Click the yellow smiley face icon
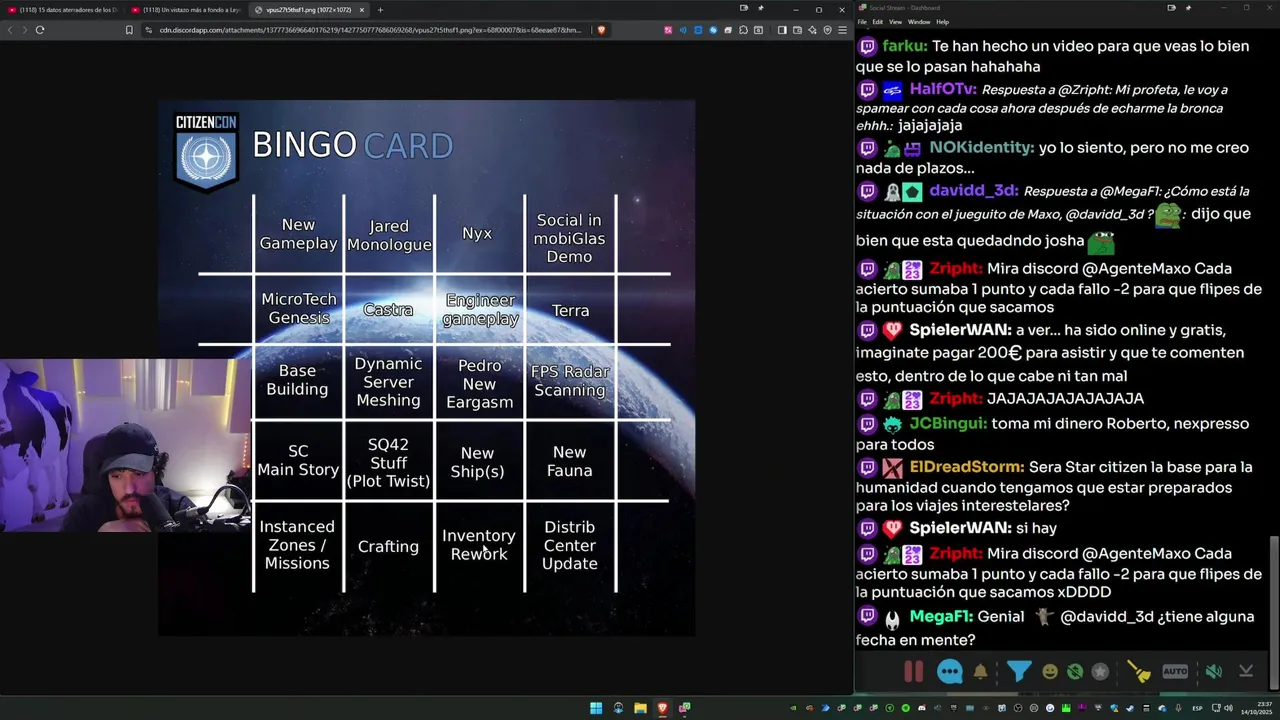Image resolution: width=1280 pixels, height=720 pixels. pyautogui.click(x=1049, y=672)
